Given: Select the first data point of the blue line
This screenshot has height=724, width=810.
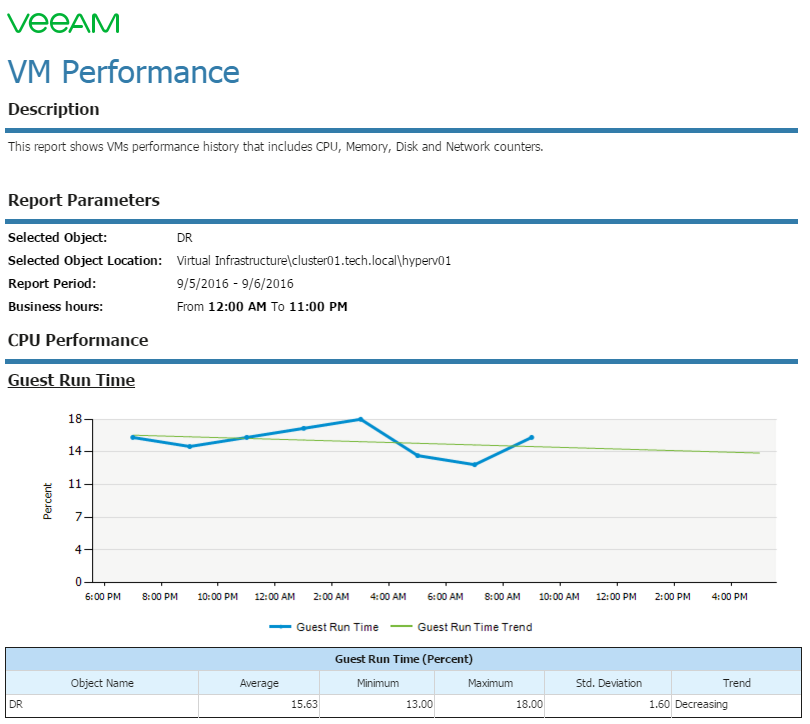Looking at the screenshot, I should (133, 437).
